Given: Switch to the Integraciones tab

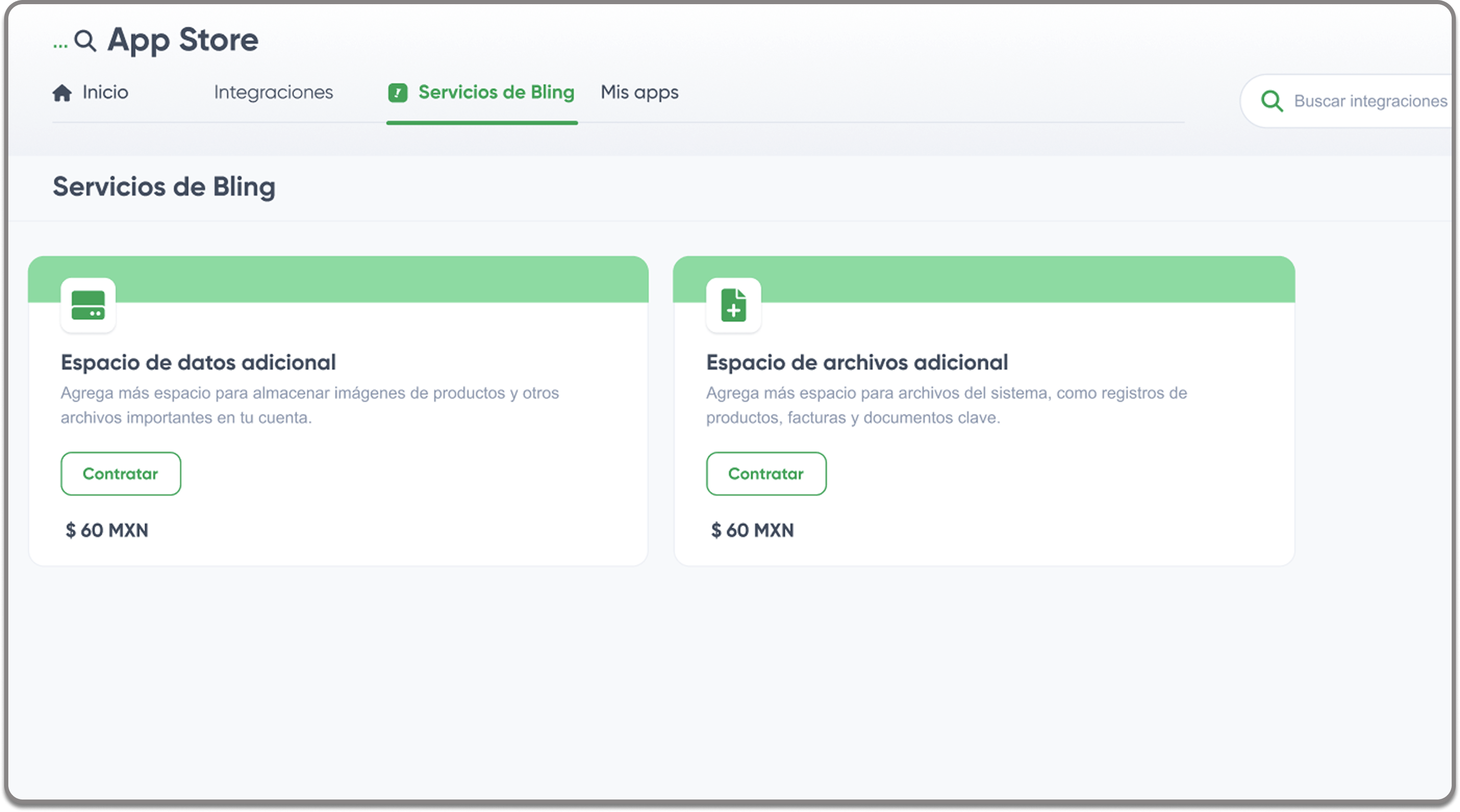Looking at the screenshot, I should [273, 92].
